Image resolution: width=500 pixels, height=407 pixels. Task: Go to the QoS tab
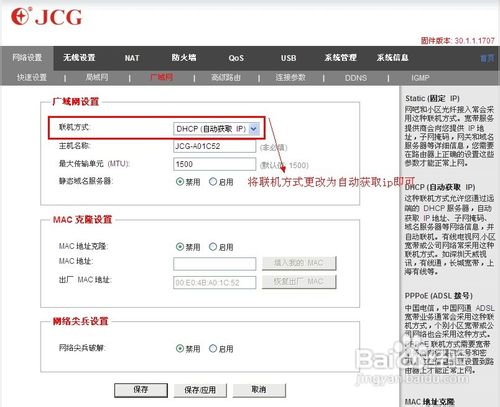pyautogui.click(x=236, y=58)
